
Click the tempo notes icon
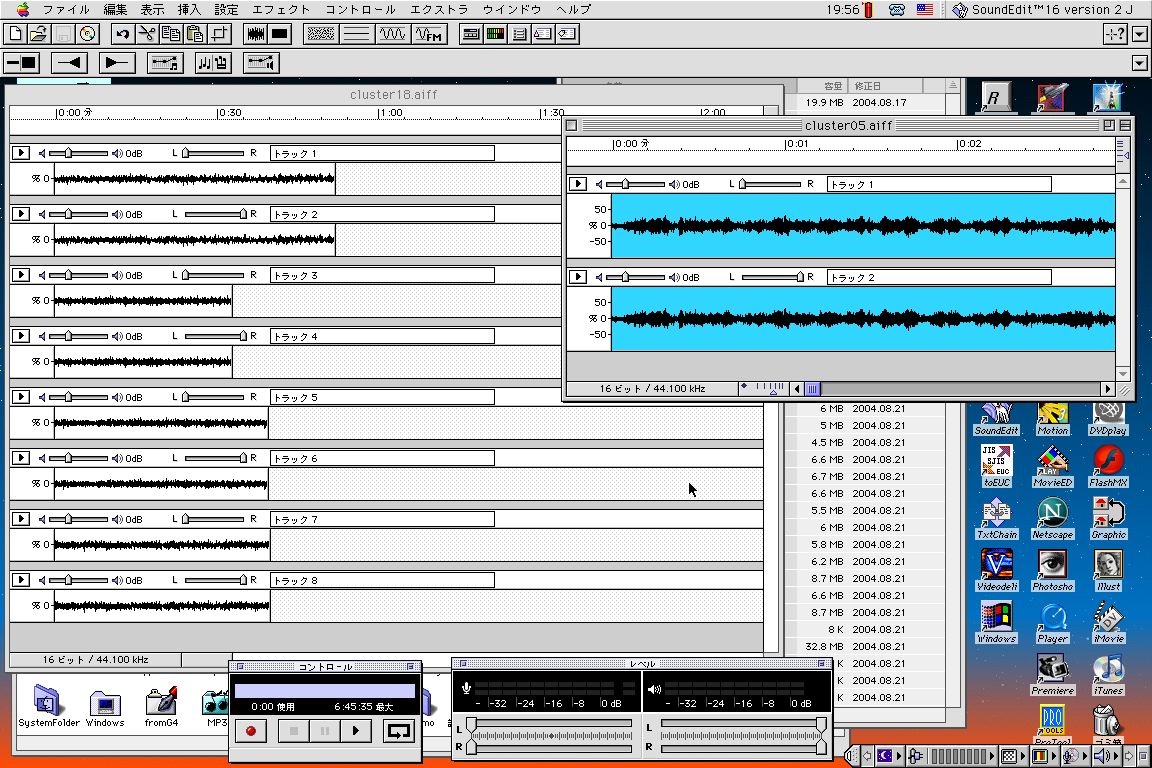(x=213, y=63)
